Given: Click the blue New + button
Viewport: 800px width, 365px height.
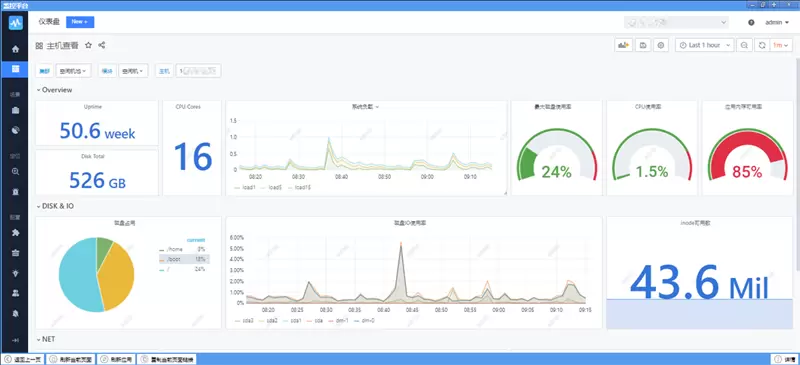Looking at the screenshot, I should 80,22.
